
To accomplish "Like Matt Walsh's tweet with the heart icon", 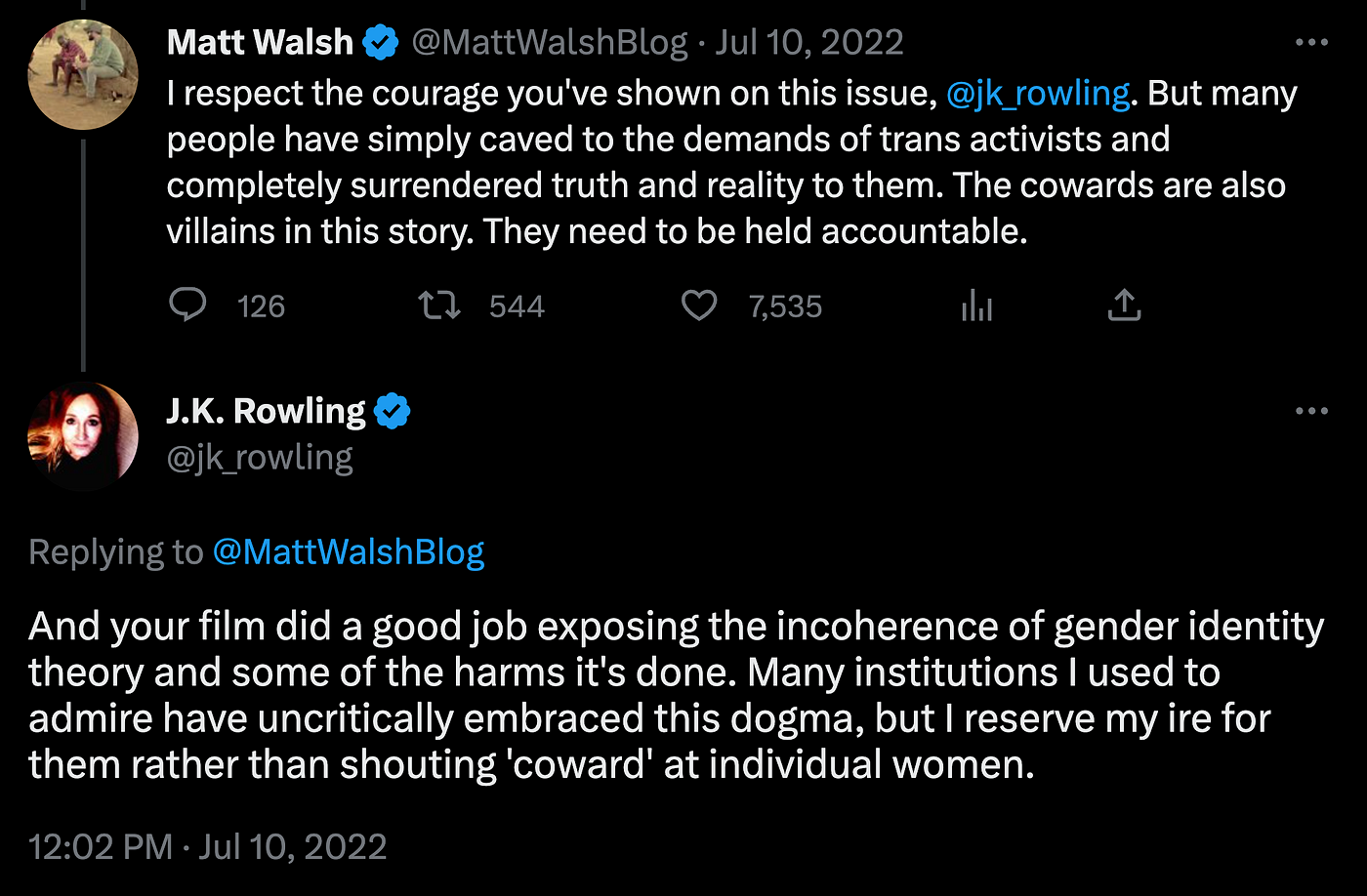I will [x=699, y=305].
